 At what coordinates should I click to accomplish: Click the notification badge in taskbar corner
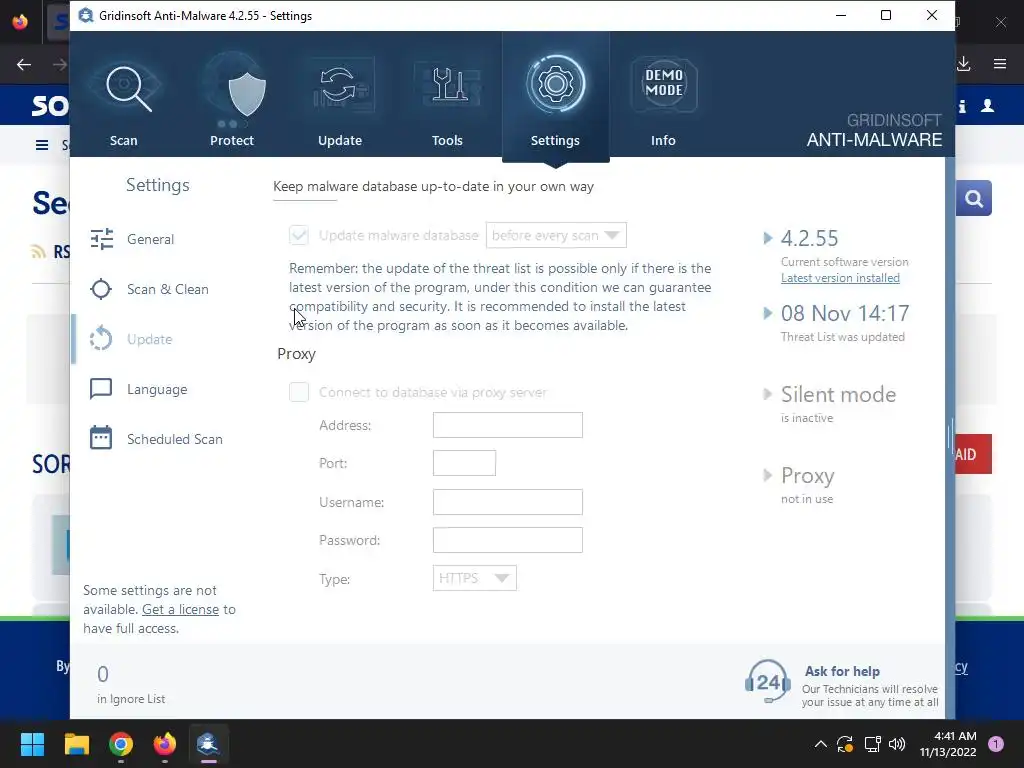coord(996,744)
